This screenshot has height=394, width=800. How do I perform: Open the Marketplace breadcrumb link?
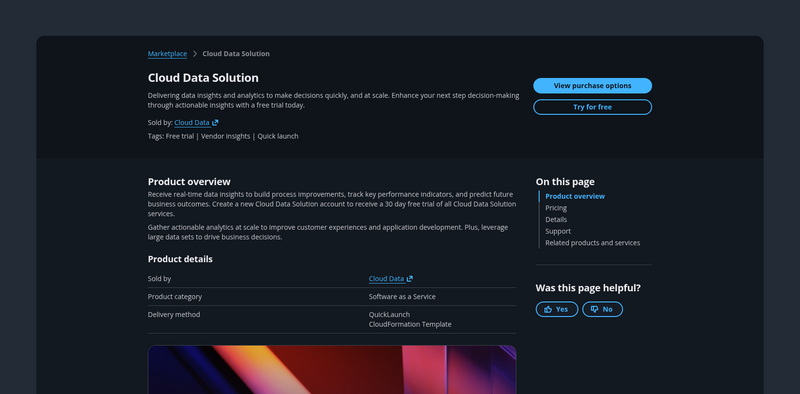(167, 54)
